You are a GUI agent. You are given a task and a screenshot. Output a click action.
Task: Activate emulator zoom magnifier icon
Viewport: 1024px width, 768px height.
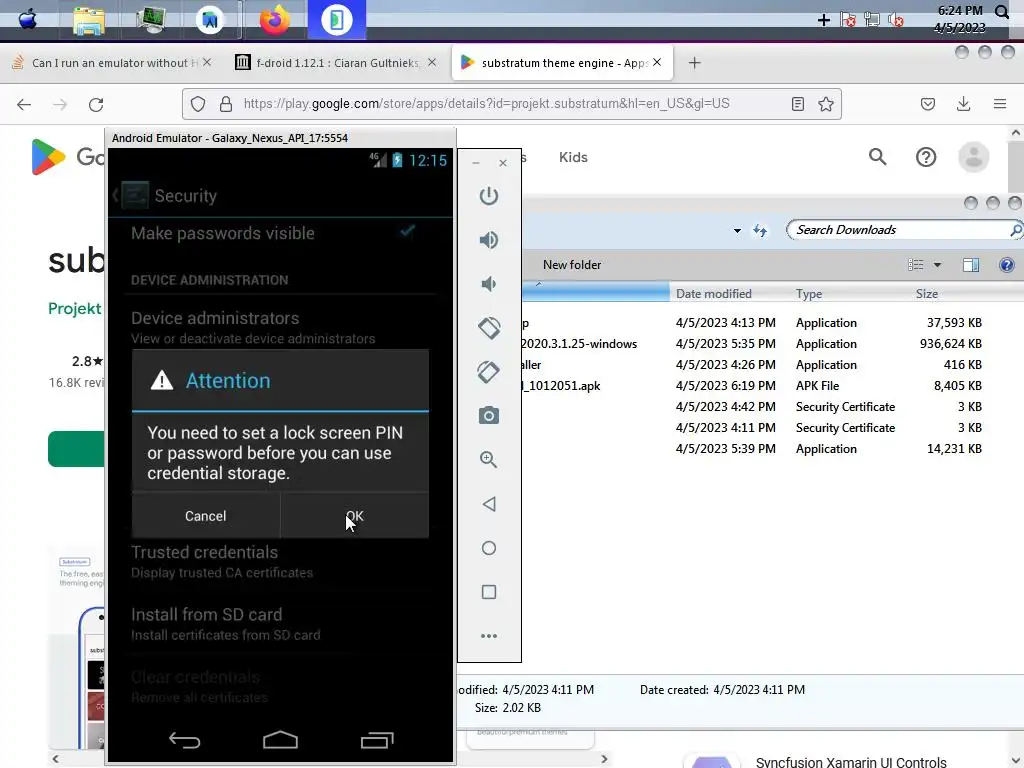point(488,460)
